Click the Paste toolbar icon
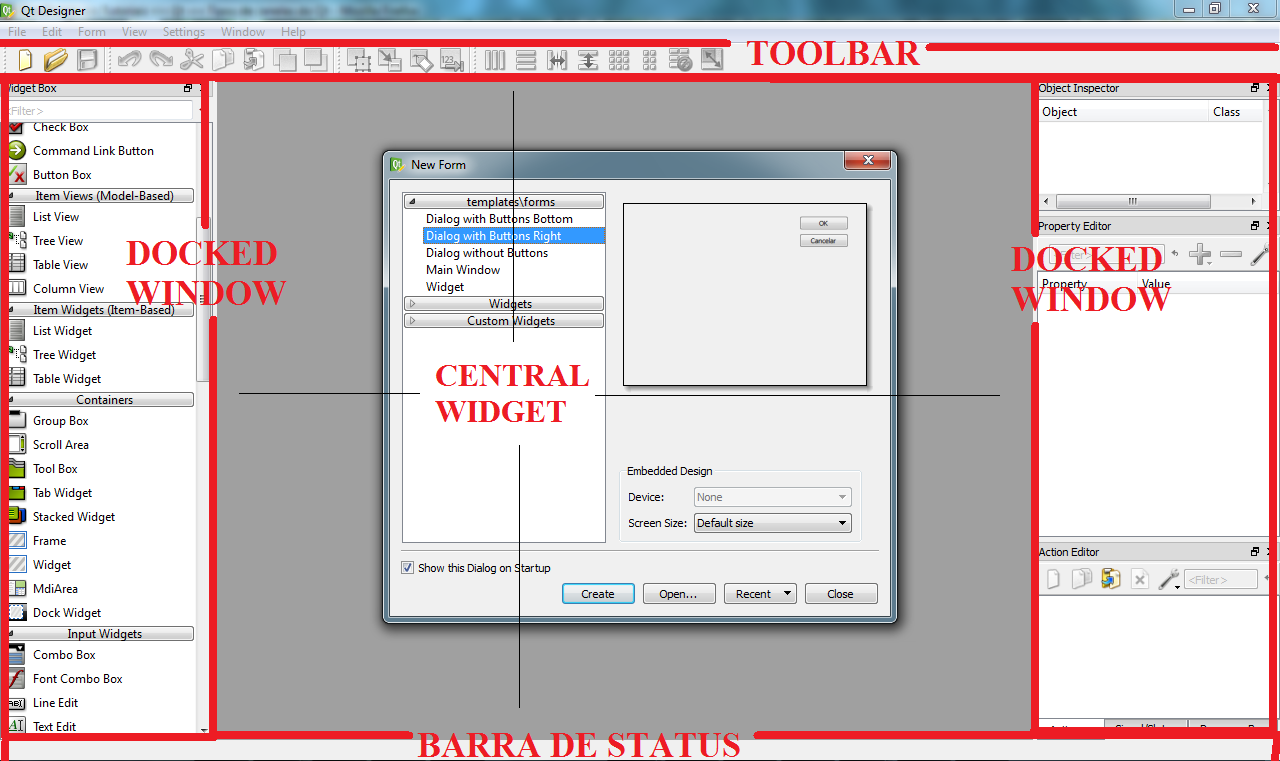1280x761 pixels. 254,60
